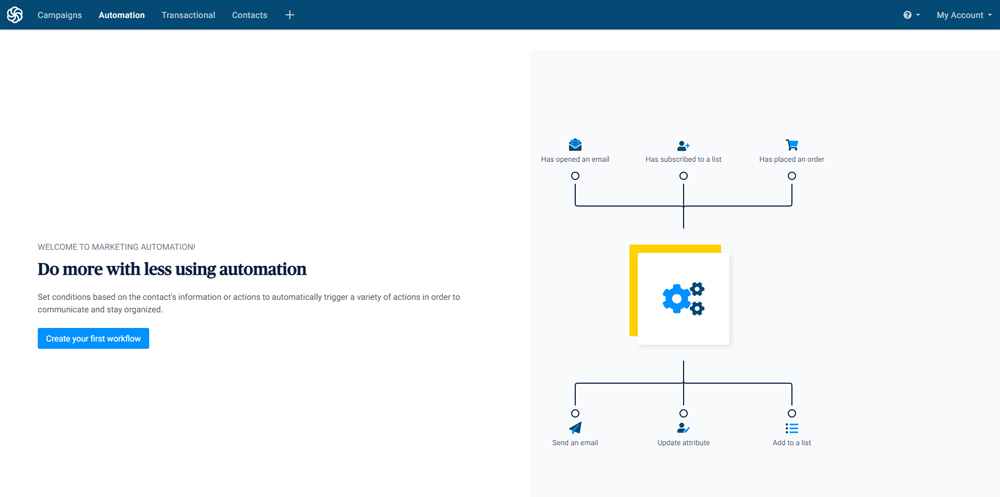Go to the Transactional tab
1000x497 pixels.
(x=188, y=15)
